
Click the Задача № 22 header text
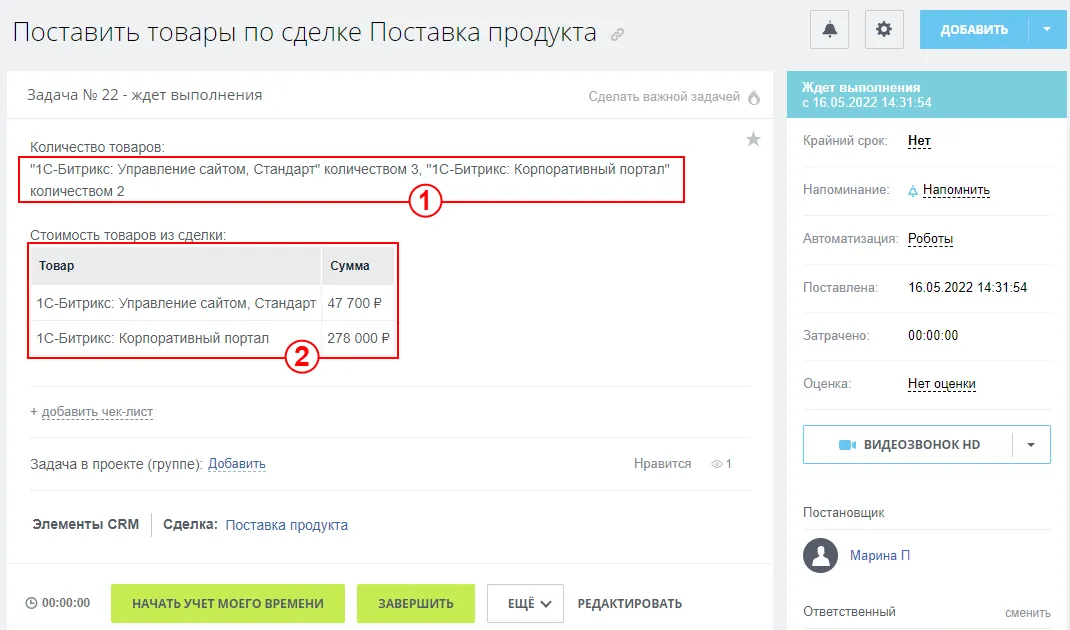pyautogui.click(x=145, y=96)
